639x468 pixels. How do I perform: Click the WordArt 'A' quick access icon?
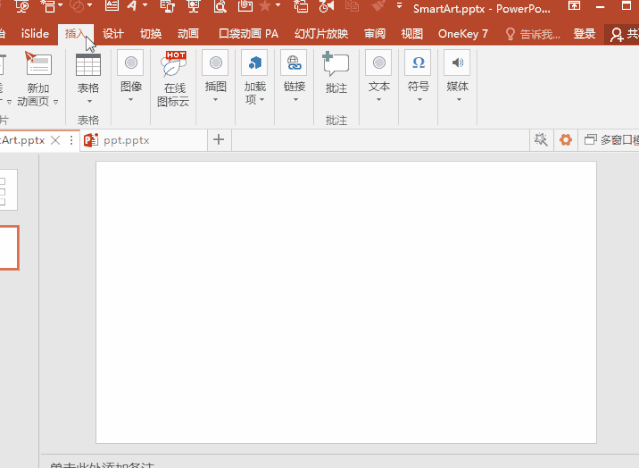coord(132,6)
